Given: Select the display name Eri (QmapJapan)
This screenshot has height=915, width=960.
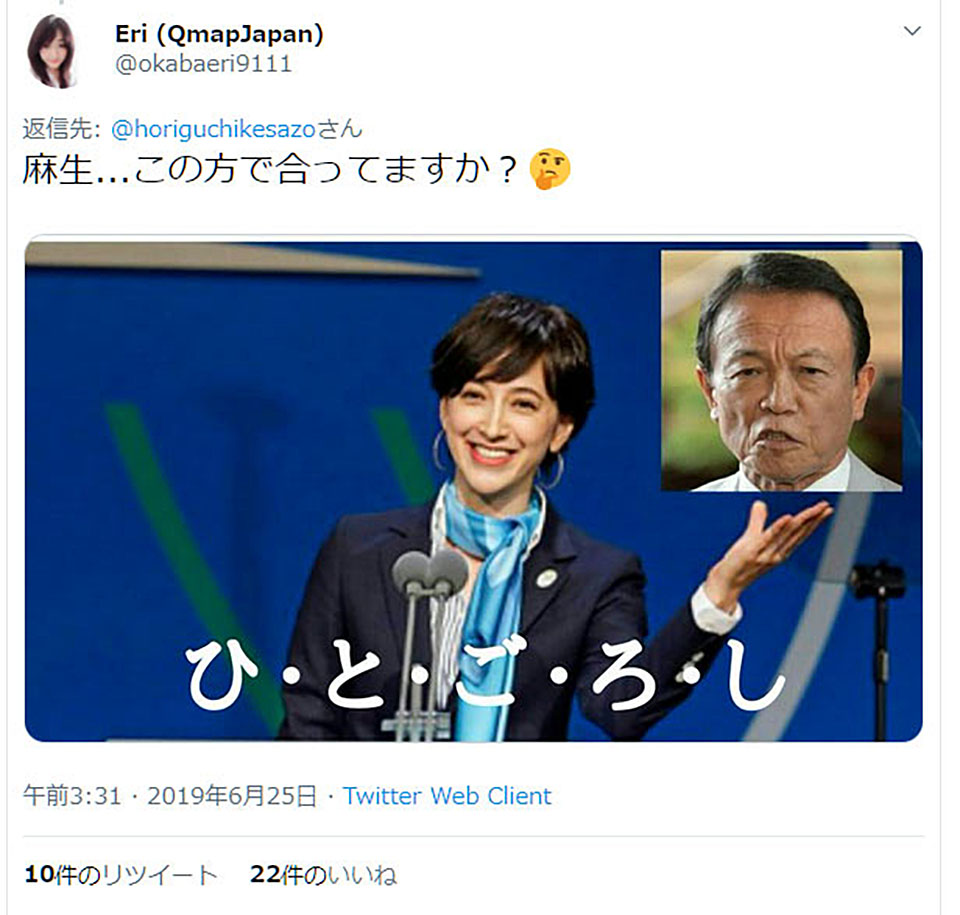Looking at the screenshot, I should click(x=219, y=34).
